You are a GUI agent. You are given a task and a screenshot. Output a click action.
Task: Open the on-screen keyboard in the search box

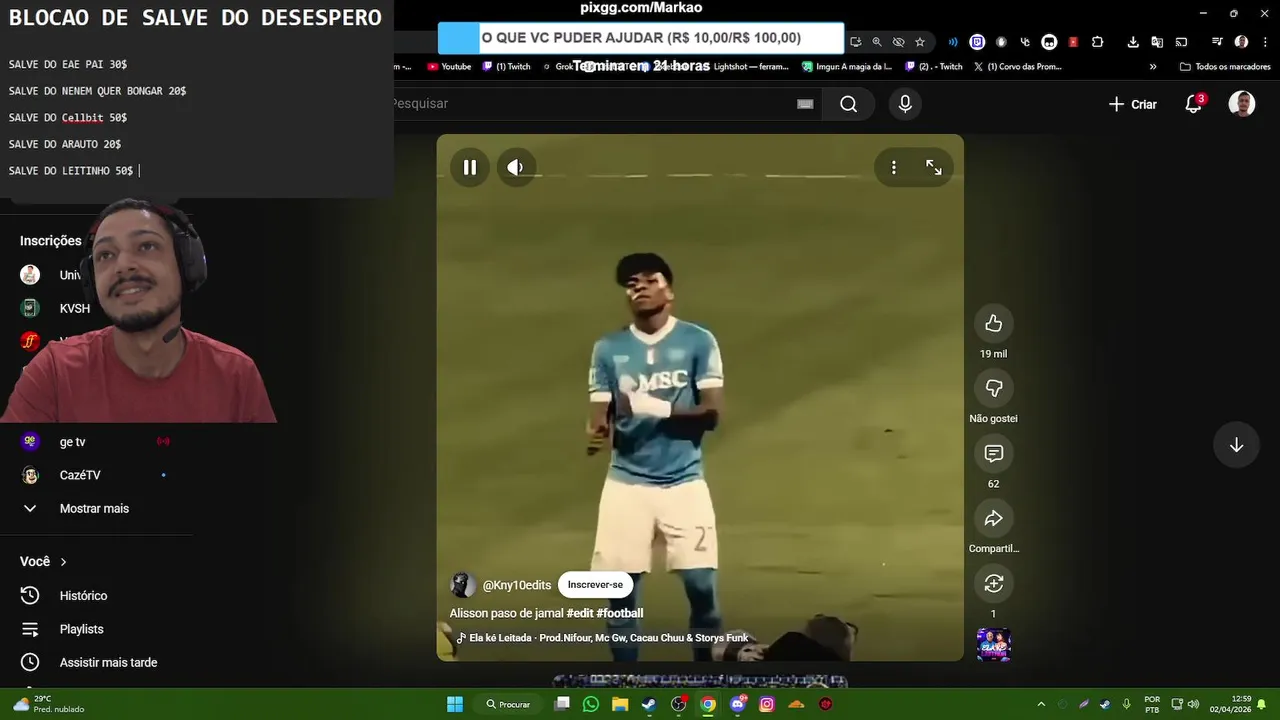click(x=805, y=104)
